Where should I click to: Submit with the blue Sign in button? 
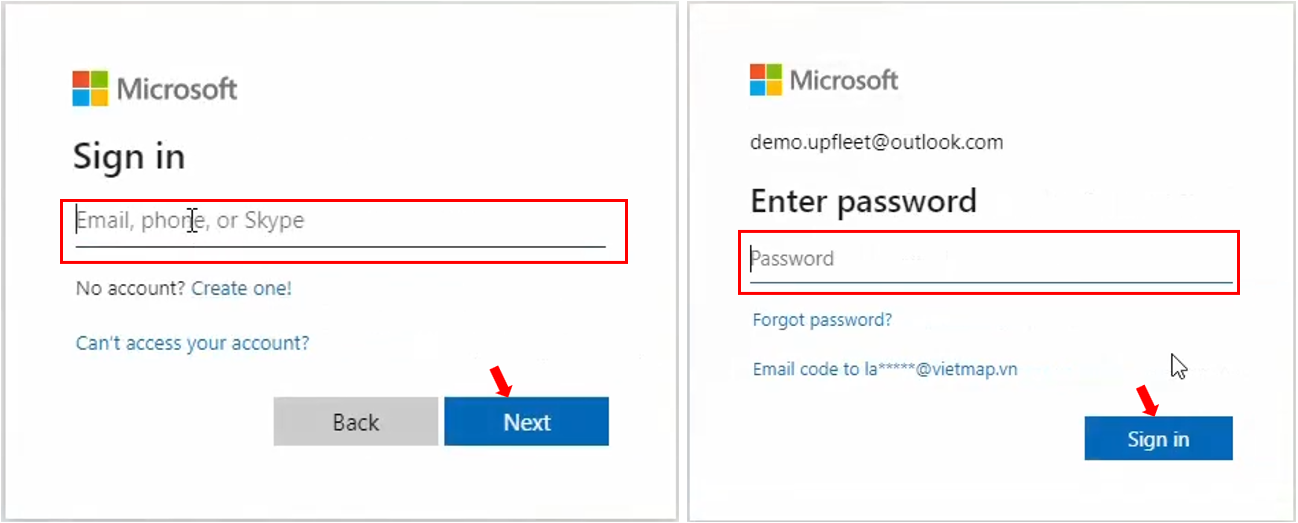[x=1159, y=439]
